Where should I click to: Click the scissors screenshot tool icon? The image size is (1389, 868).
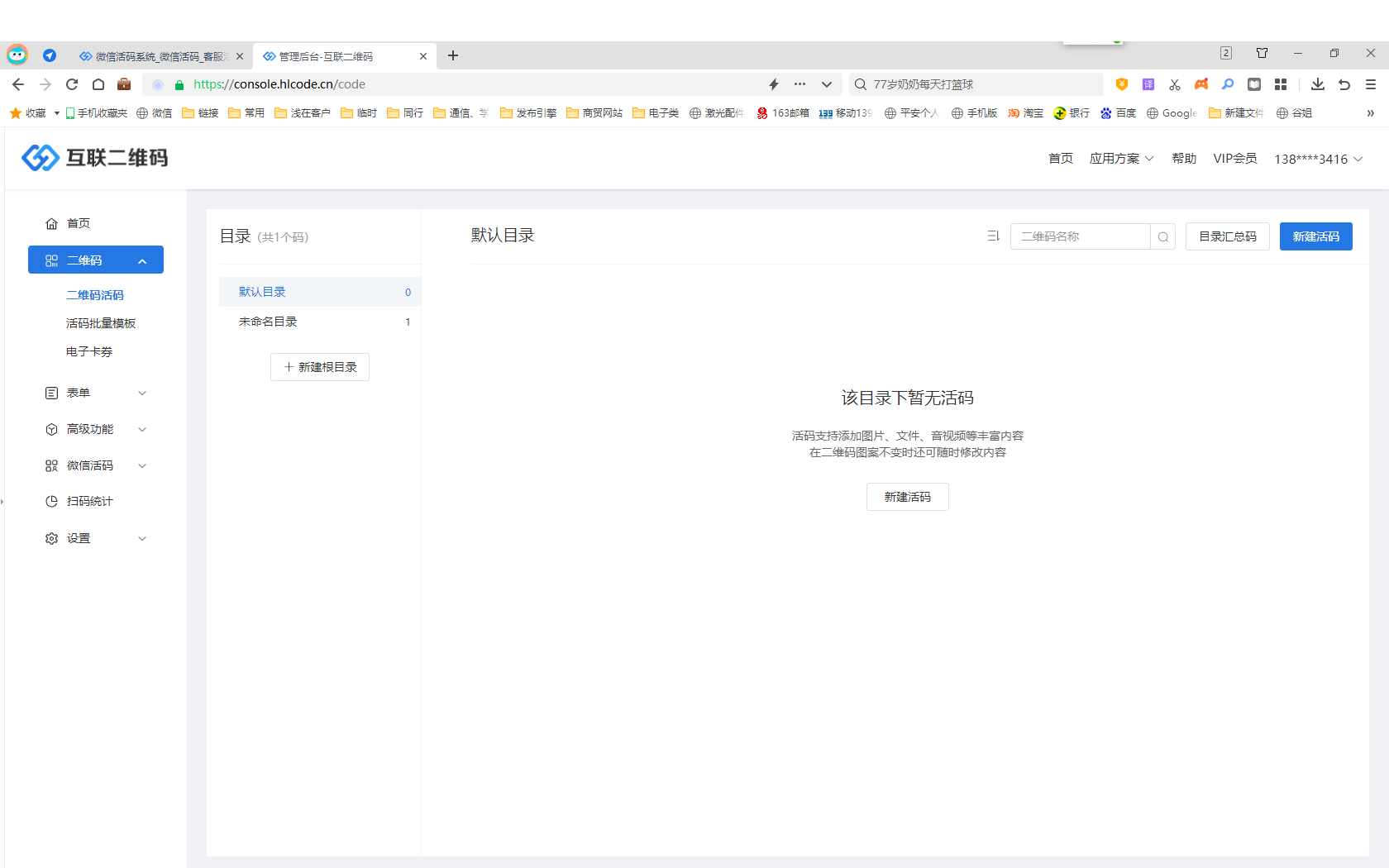(x=1175, y=84)
